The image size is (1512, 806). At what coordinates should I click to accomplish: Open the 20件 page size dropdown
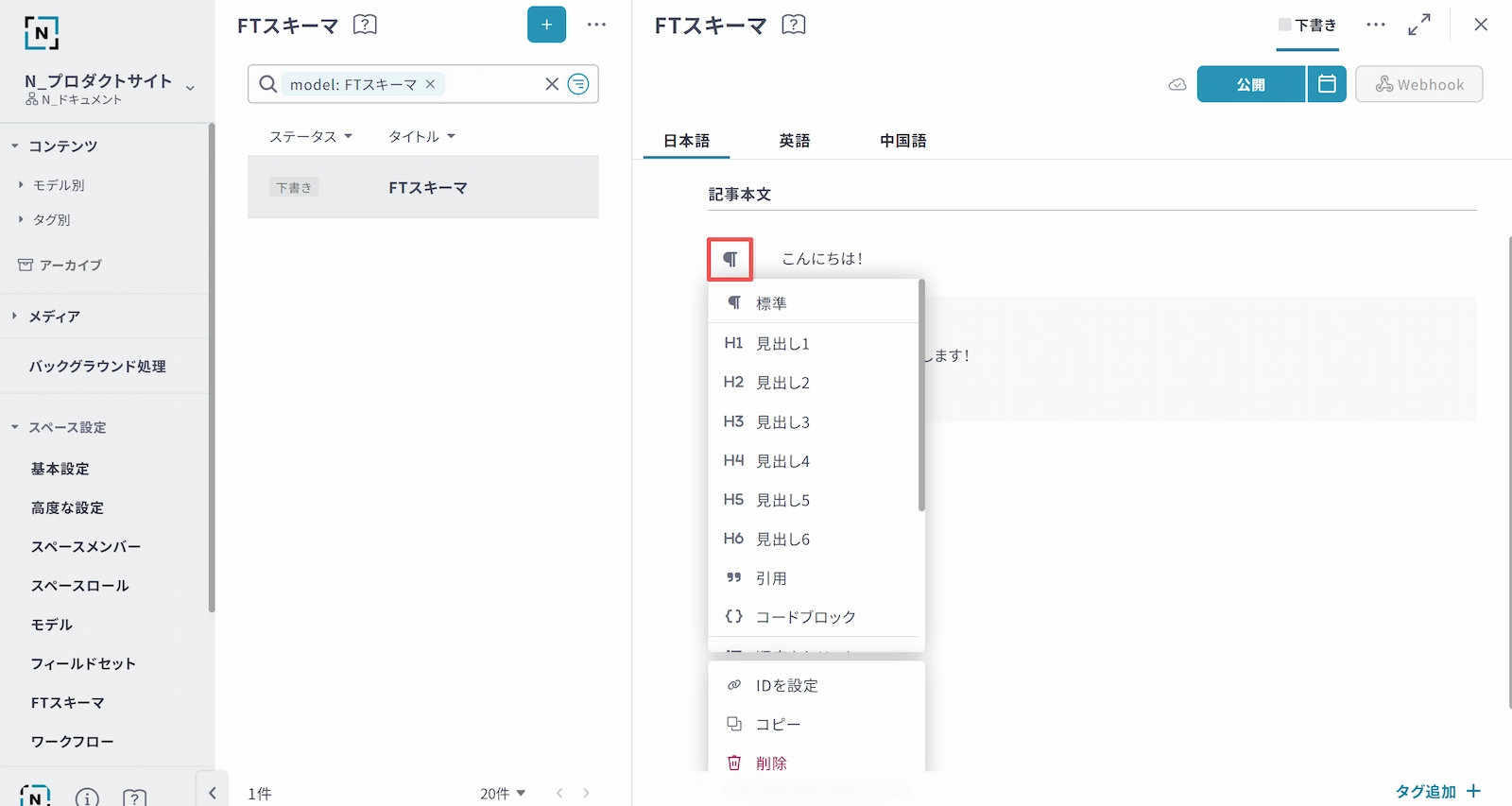coord(502,794)
